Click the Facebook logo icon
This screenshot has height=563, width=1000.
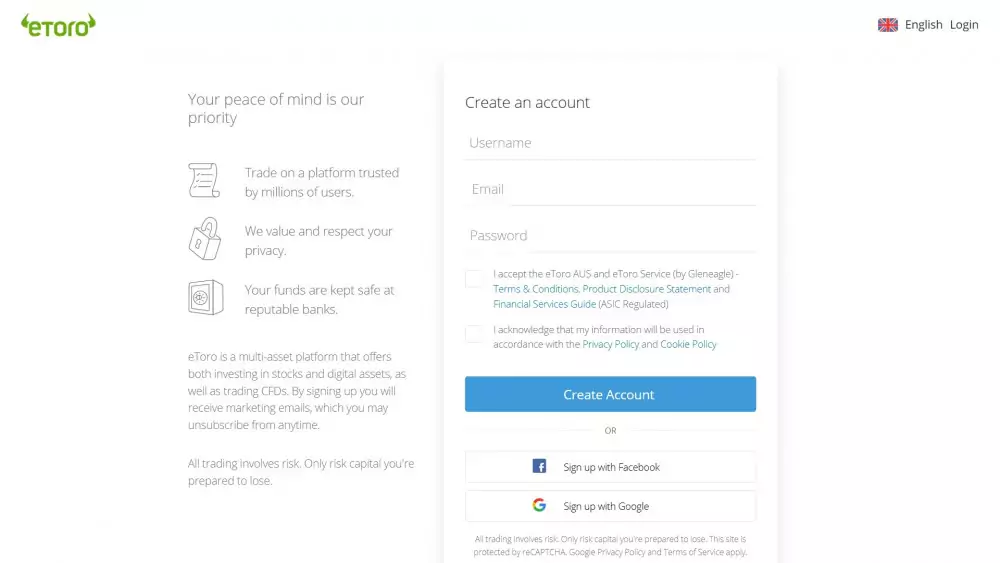(540, 466)
